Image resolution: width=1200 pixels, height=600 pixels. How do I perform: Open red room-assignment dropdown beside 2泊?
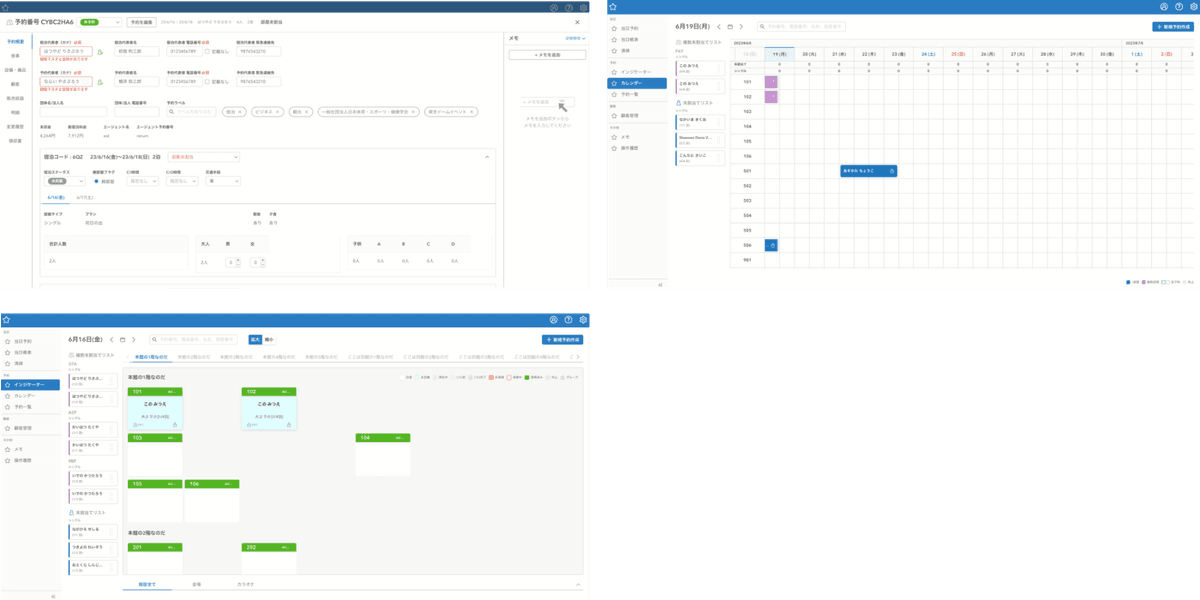(204, 157)
